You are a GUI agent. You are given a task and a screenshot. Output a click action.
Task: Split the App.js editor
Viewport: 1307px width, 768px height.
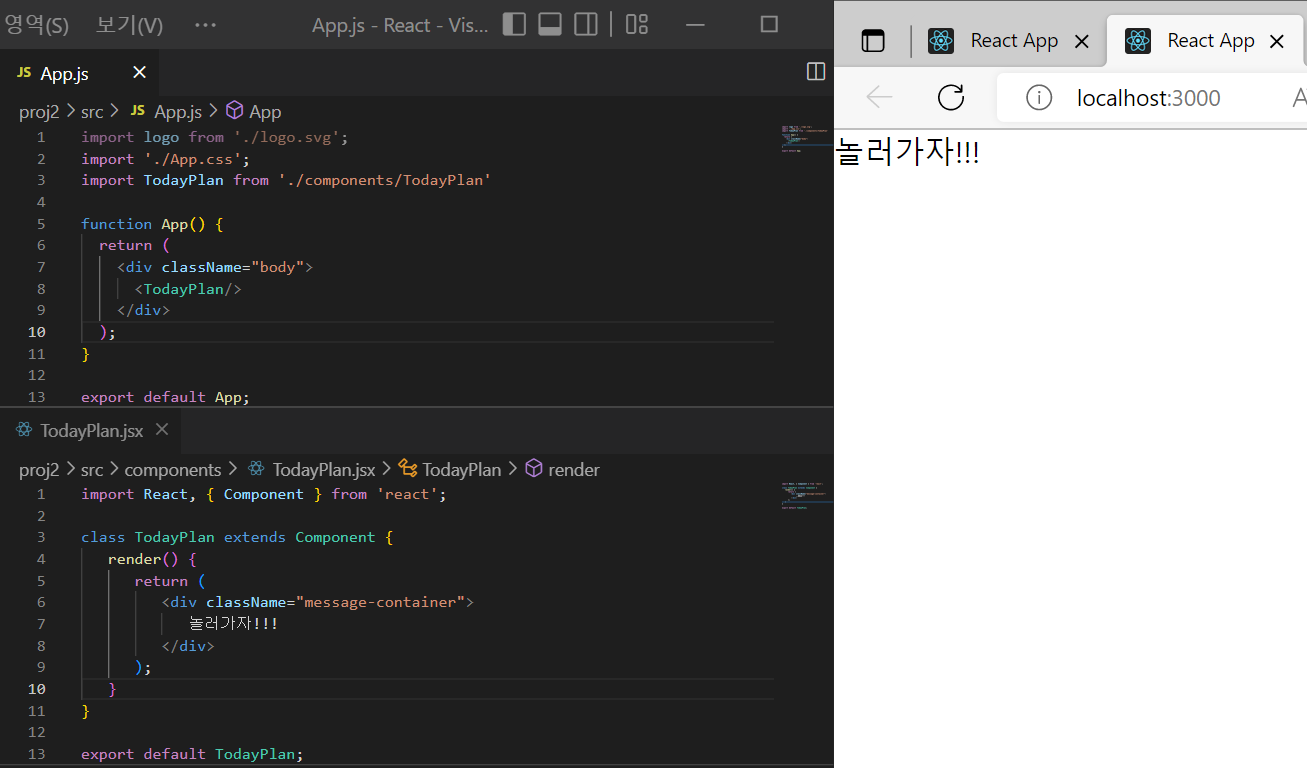click(x=816, y=71)
